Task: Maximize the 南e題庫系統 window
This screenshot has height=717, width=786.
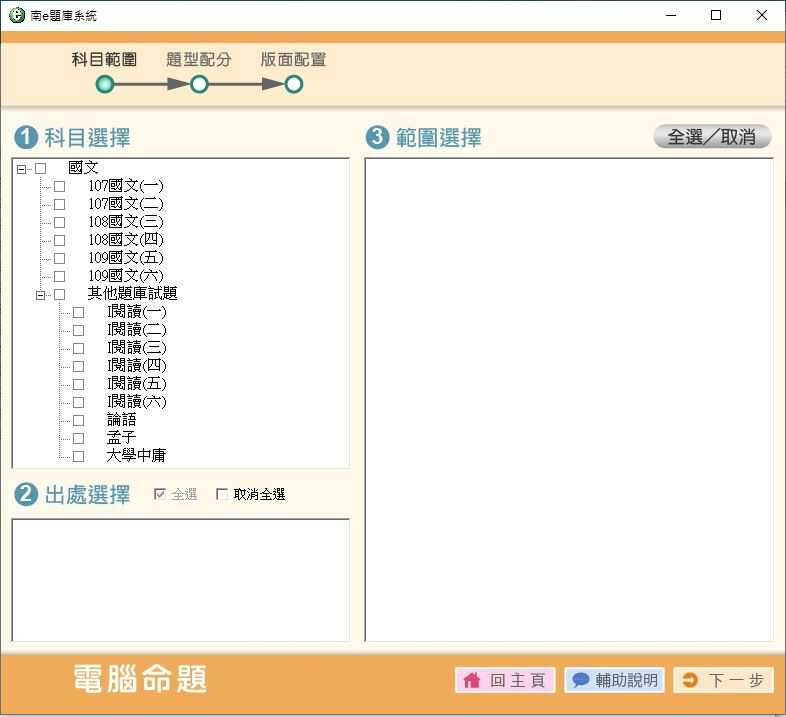Action: click(716, 15)
